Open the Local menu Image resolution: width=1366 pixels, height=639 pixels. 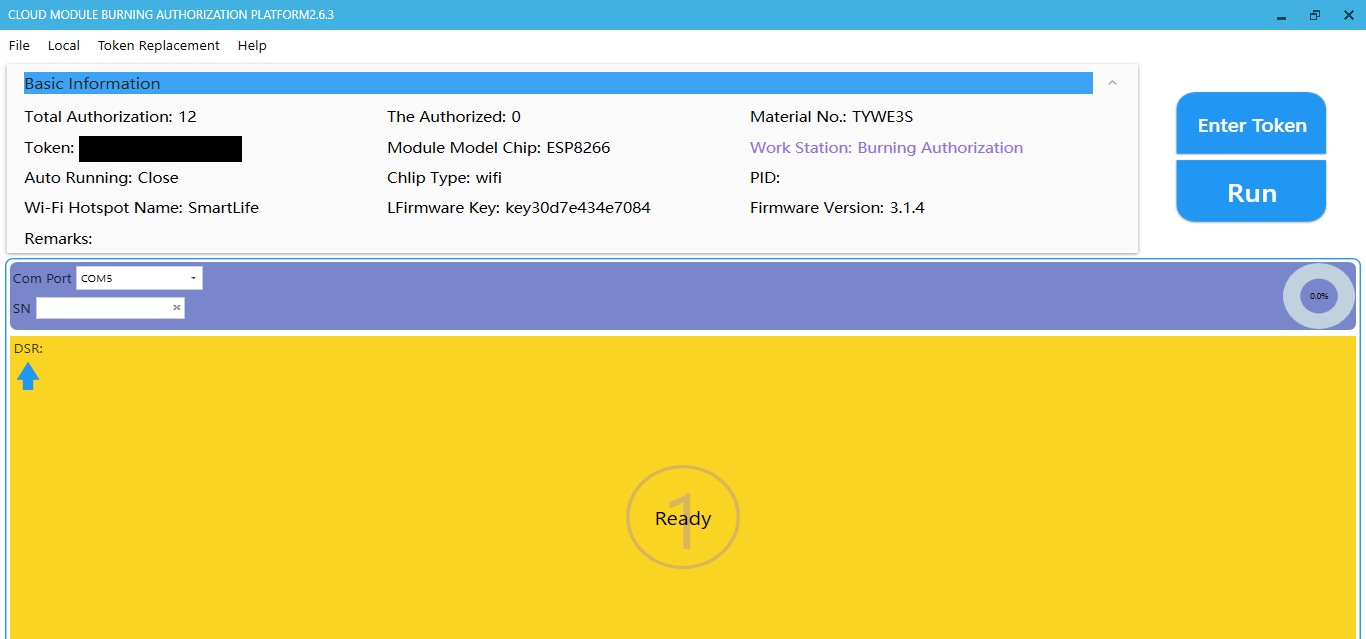click(64, 45)
